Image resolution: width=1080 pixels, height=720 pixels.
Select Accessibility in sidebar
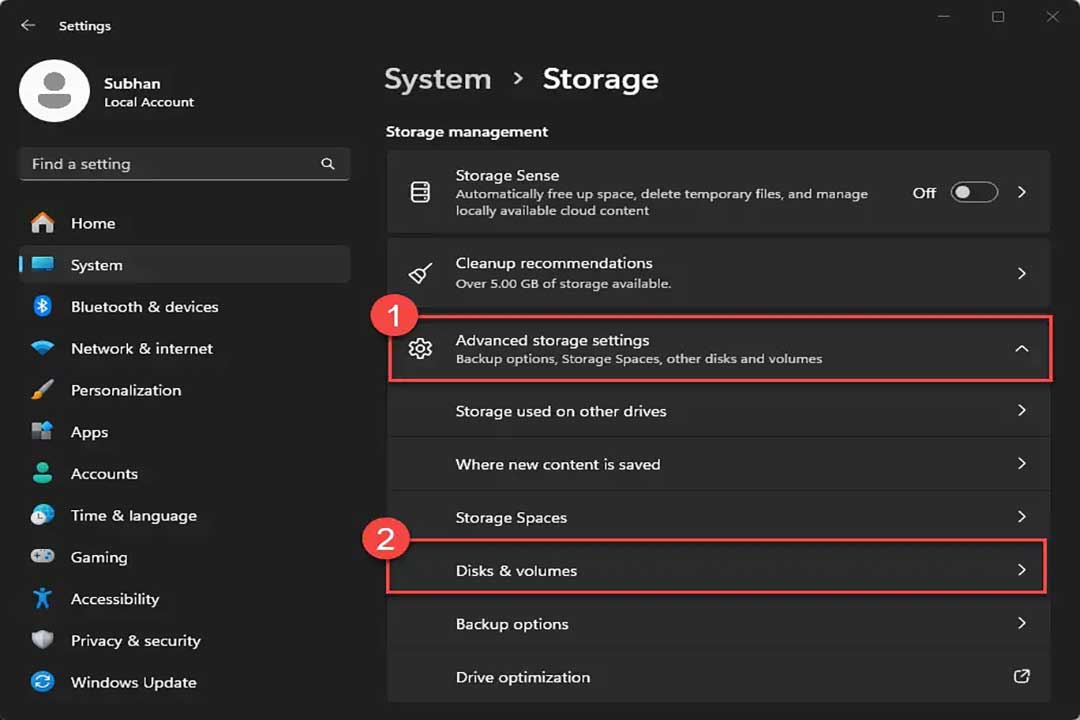click(x=185, y=598)
